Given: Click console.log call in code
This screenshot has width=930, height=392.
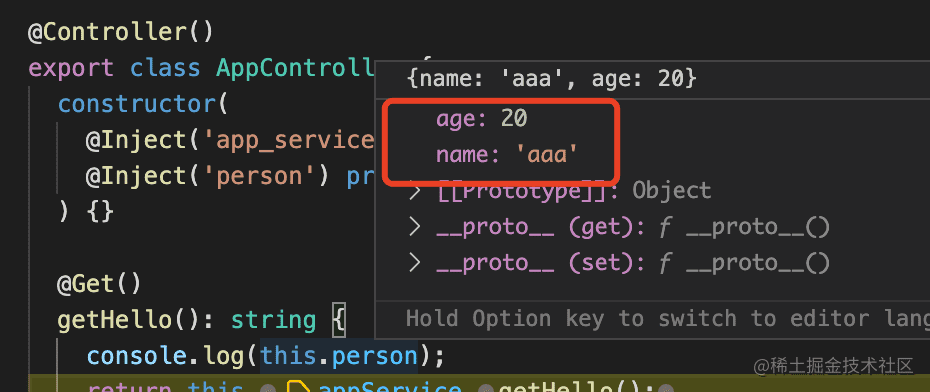Looking at the screenshot, I should pyautogui.click(x=165, y=356).
